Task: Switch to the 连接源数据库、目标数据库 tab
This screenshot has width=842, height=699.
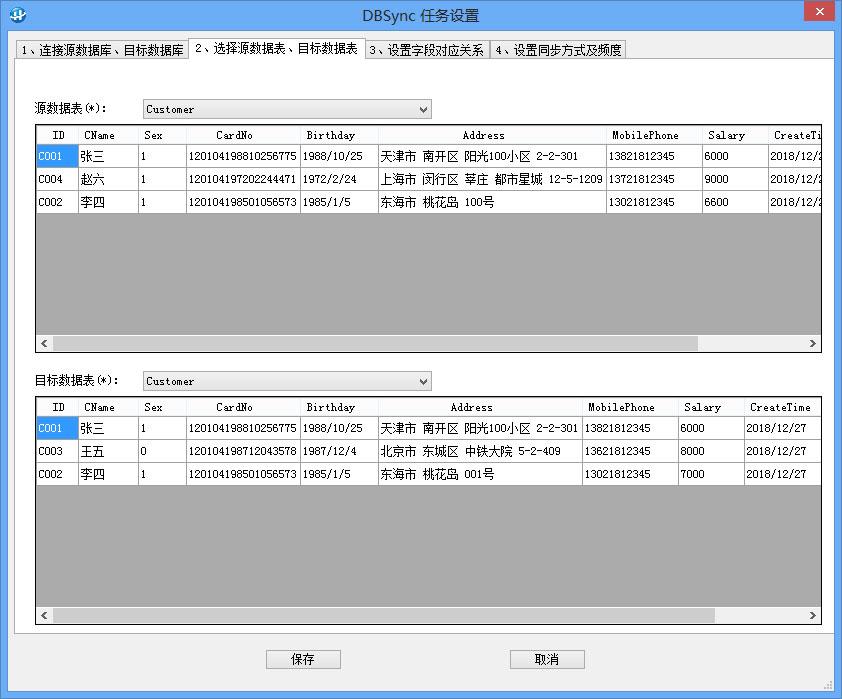Action: coord(100,48)
